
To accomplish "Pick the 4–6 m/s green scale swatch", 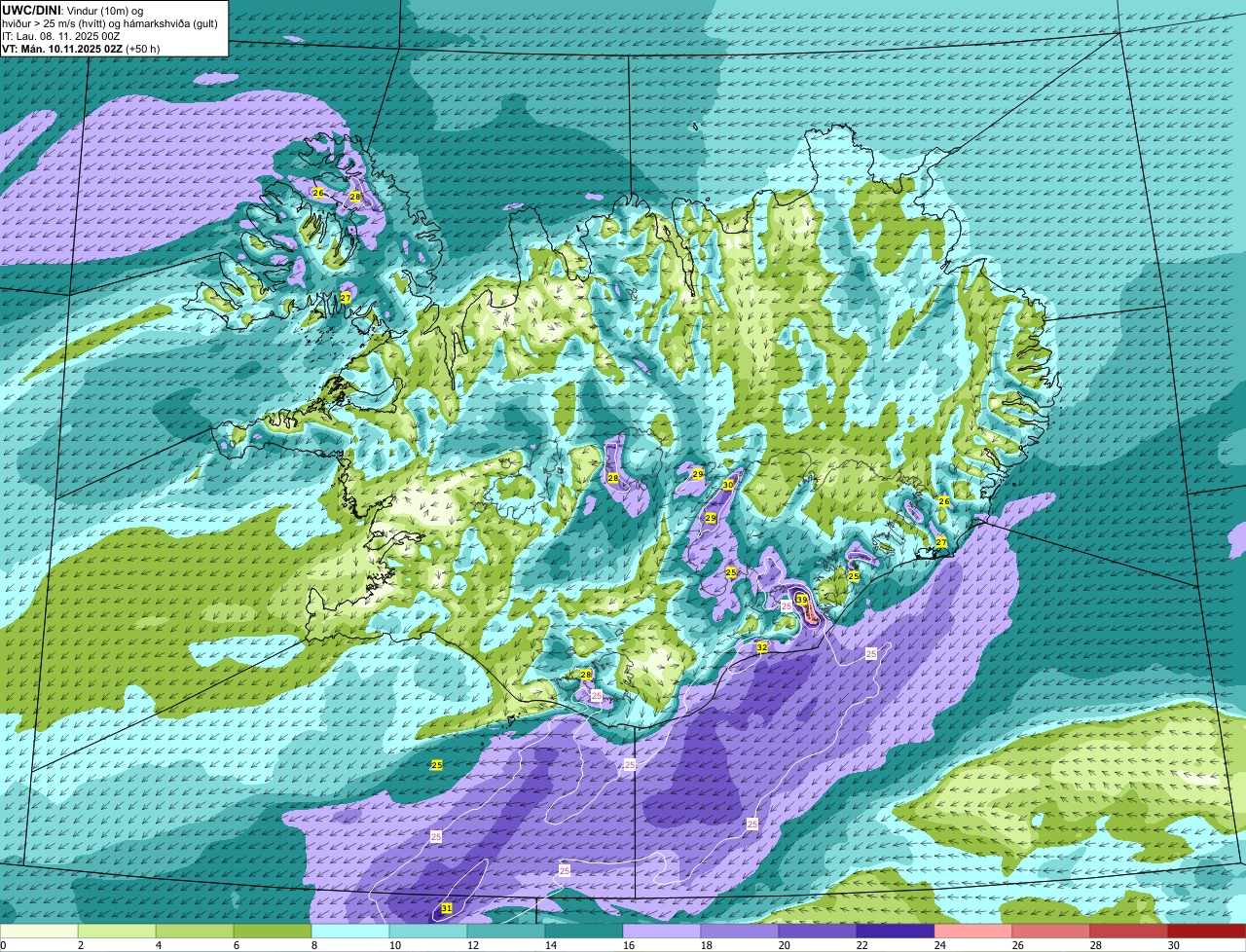I will (195, 931).
